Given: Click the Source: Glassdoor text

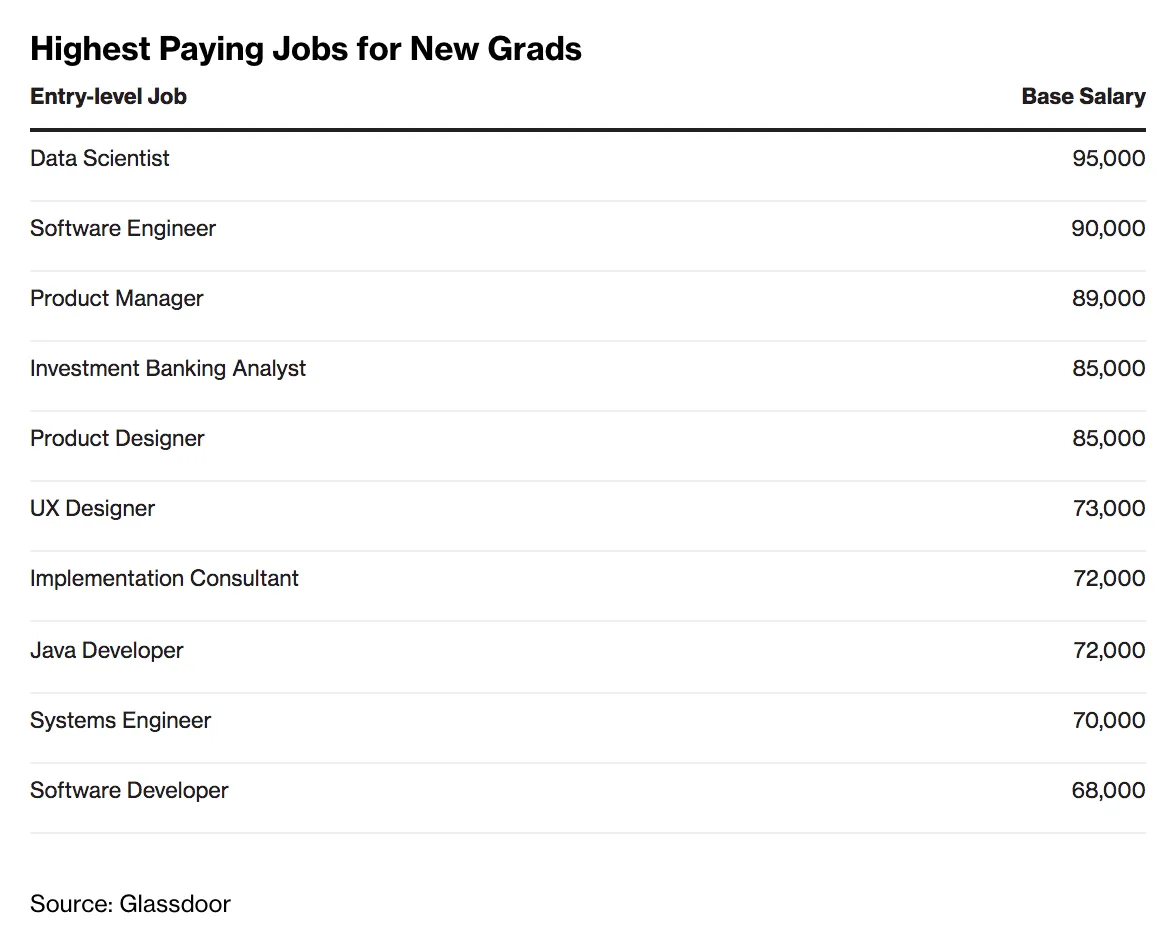Looking at the screenshot, I should [x=130, y=905].
